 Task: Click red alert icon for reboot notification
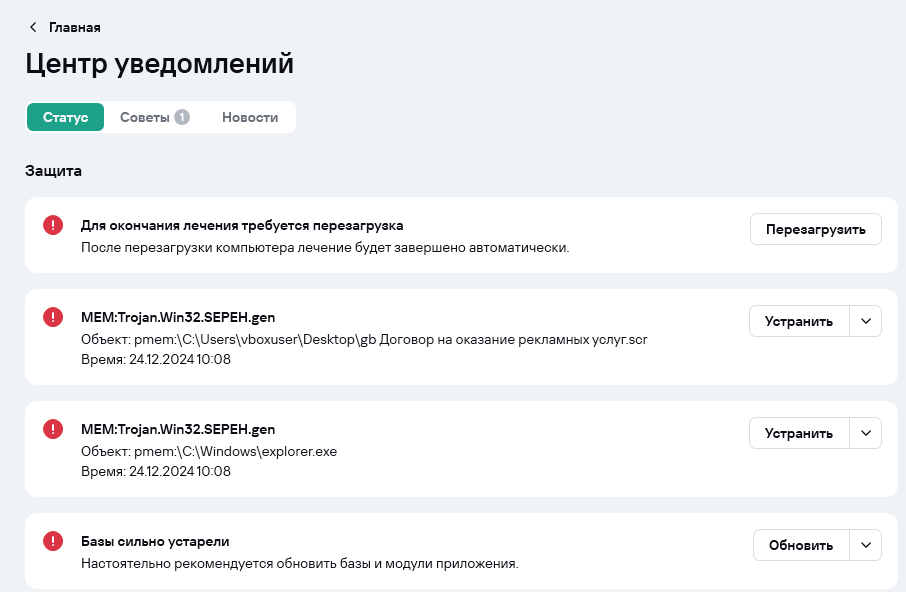[x=53, y=226]
